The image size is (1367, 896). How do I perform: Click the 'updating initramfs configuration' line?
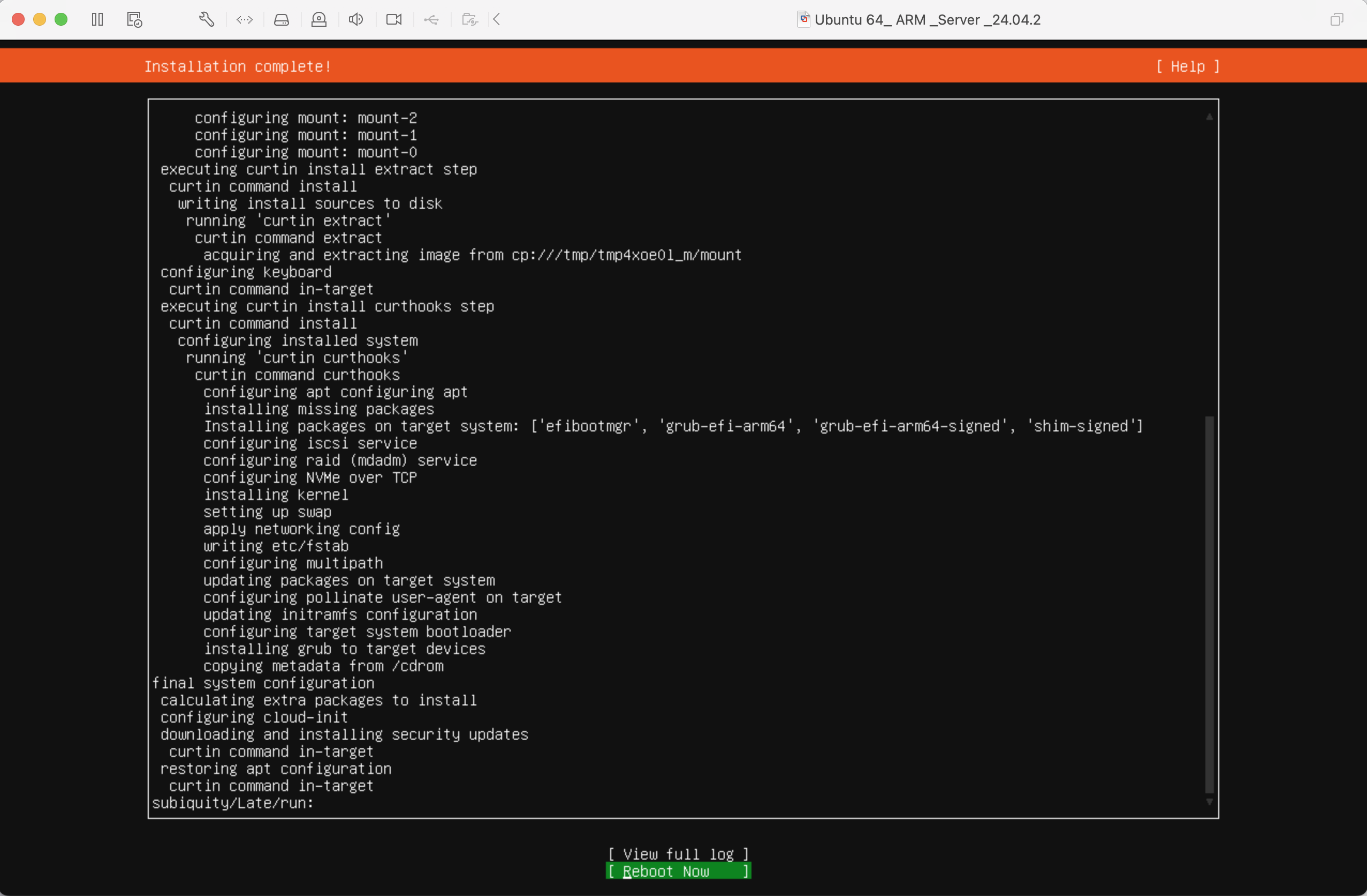click(340, 614)
